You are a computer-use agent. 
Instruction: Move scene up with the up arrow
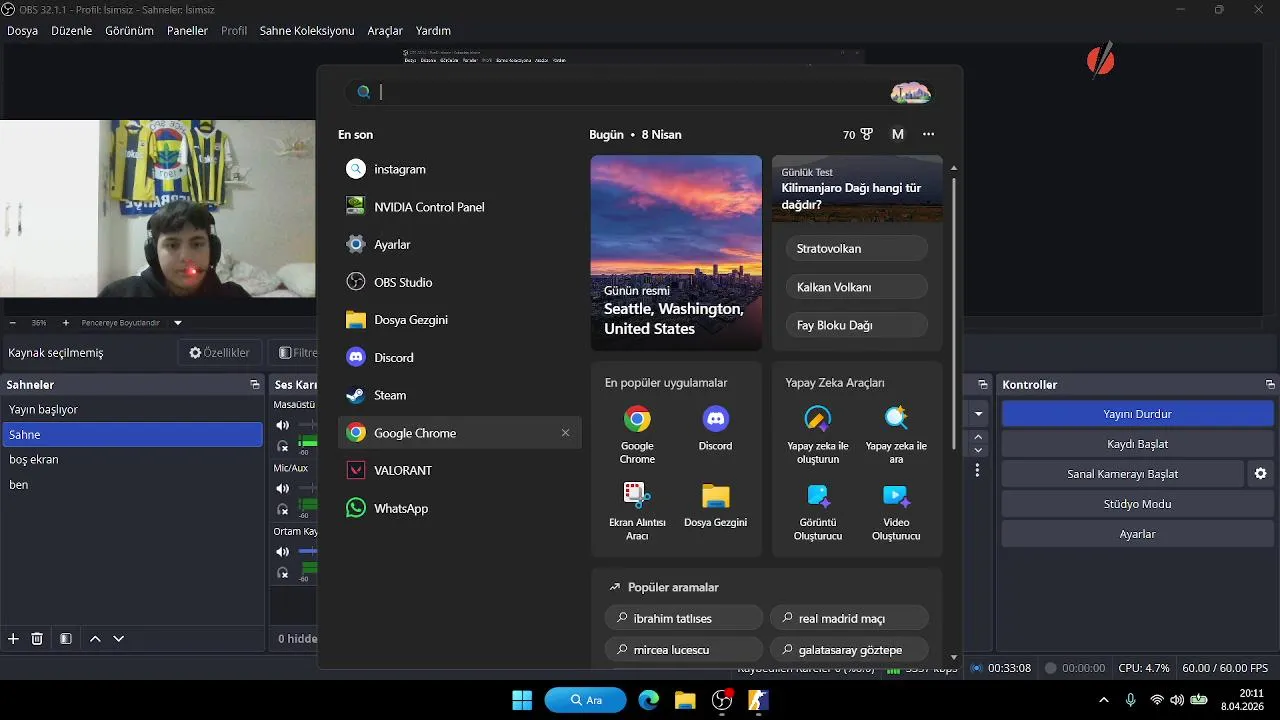coord(95,638)
